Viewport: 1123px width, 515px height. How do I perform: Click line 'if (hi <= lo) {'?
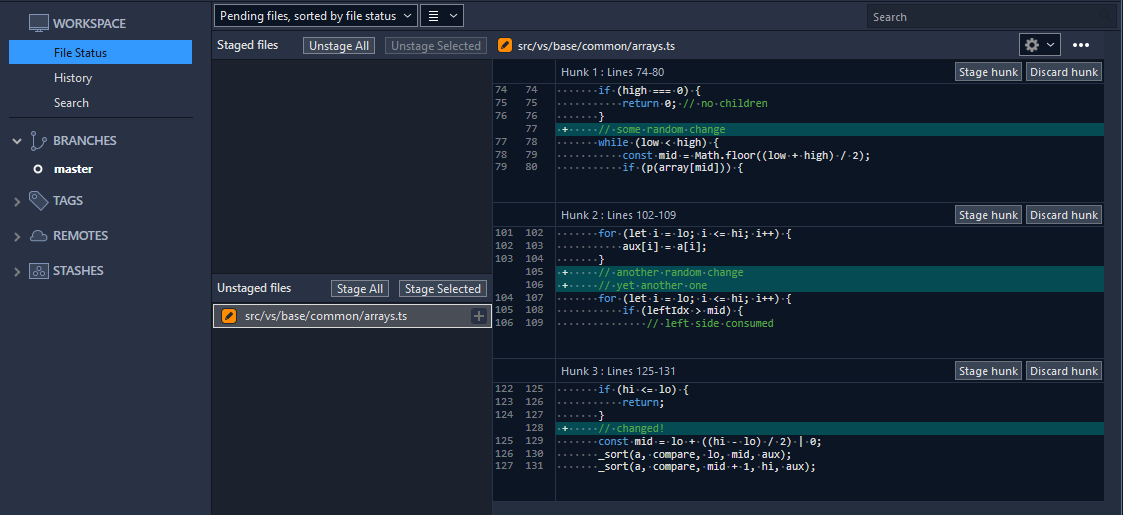point(643,390)
